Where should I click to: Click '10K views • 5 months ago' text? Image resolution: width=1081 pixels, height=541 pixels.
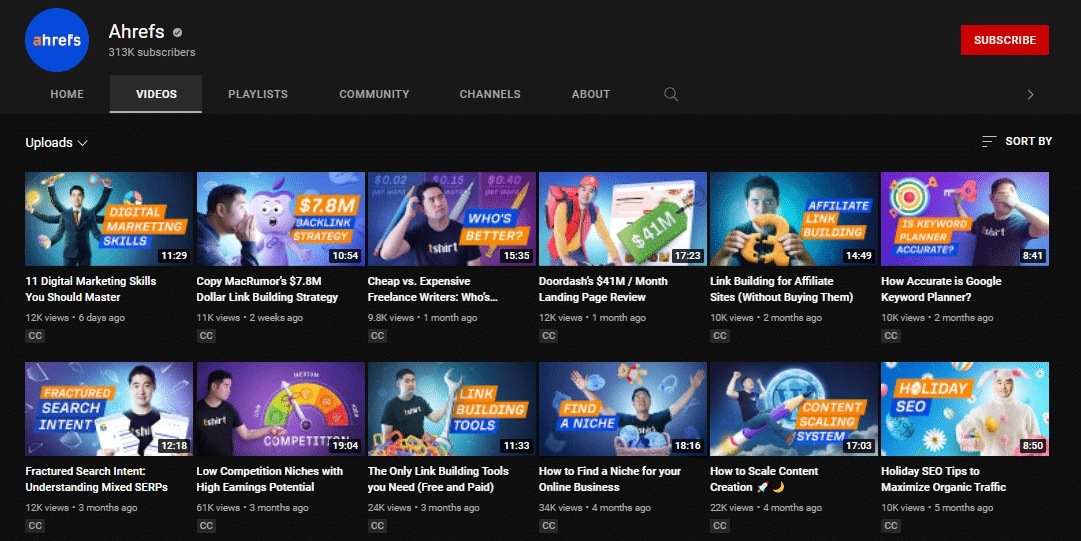937,508
